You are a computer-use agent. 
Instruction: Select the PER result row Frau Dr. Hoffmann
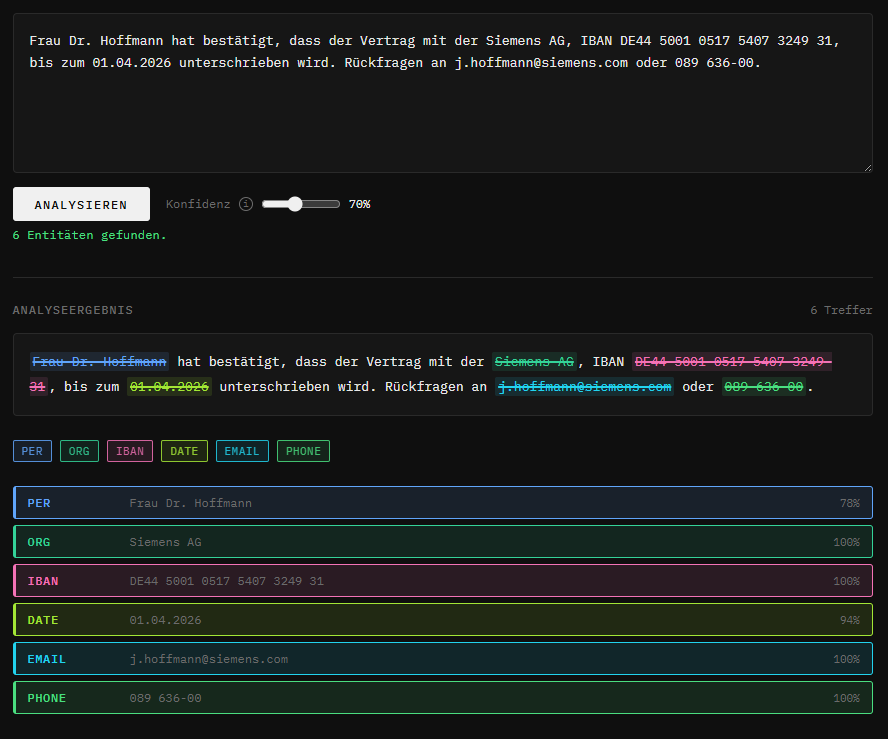click(442, 503)
